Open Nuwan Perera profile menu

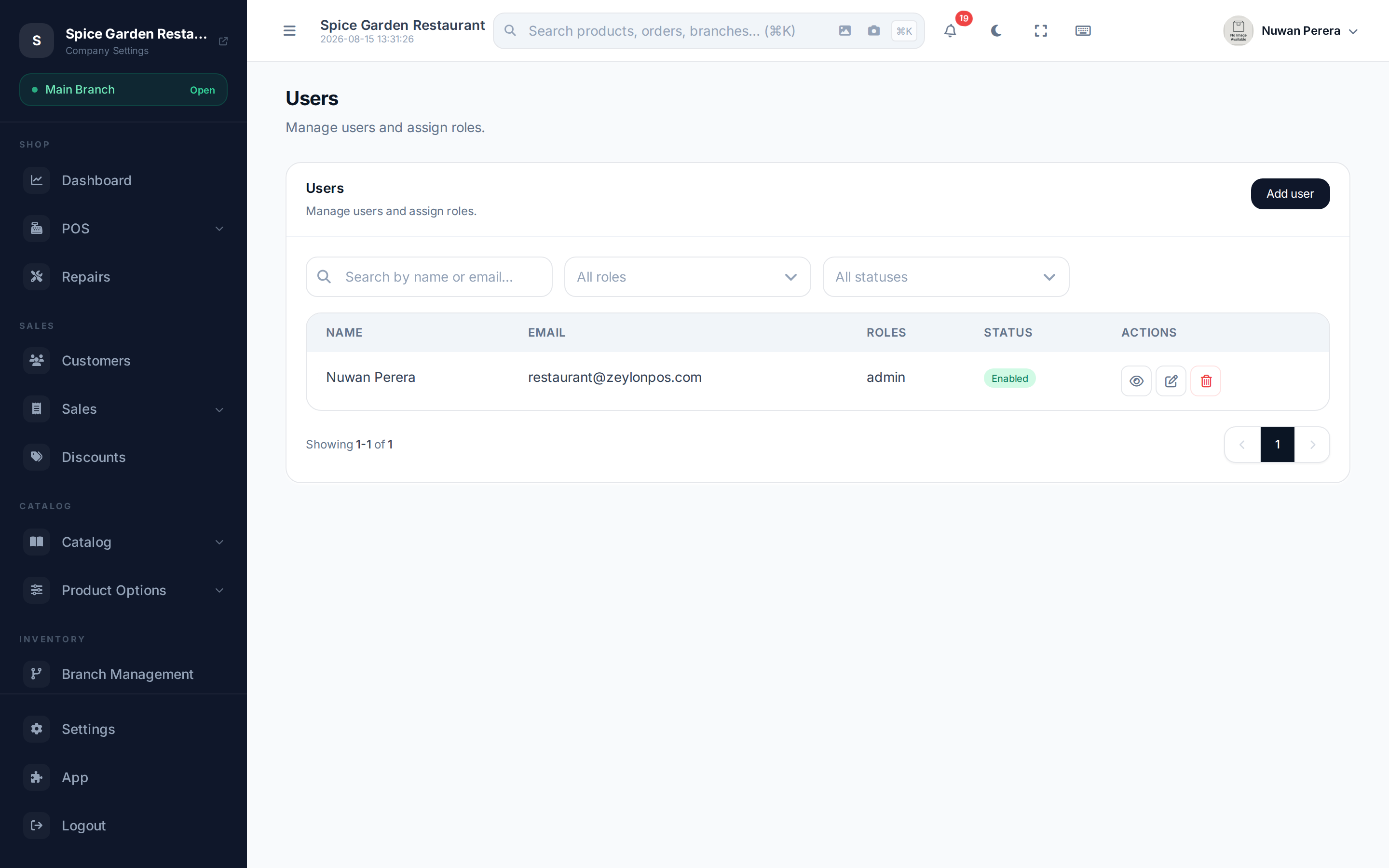[1292, 30]
